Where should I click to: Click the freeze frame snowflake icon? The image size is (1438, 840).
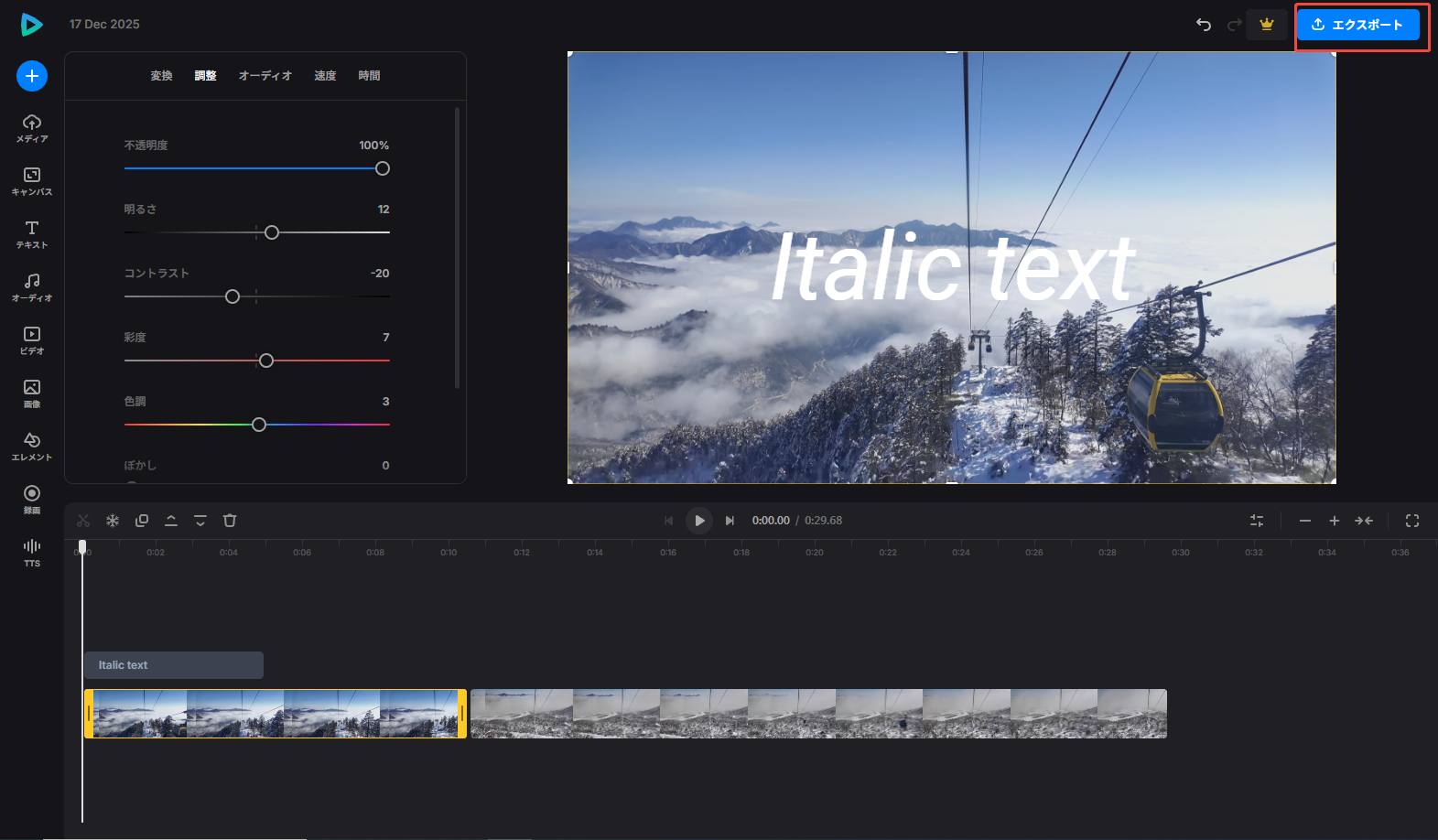point(113,521)
